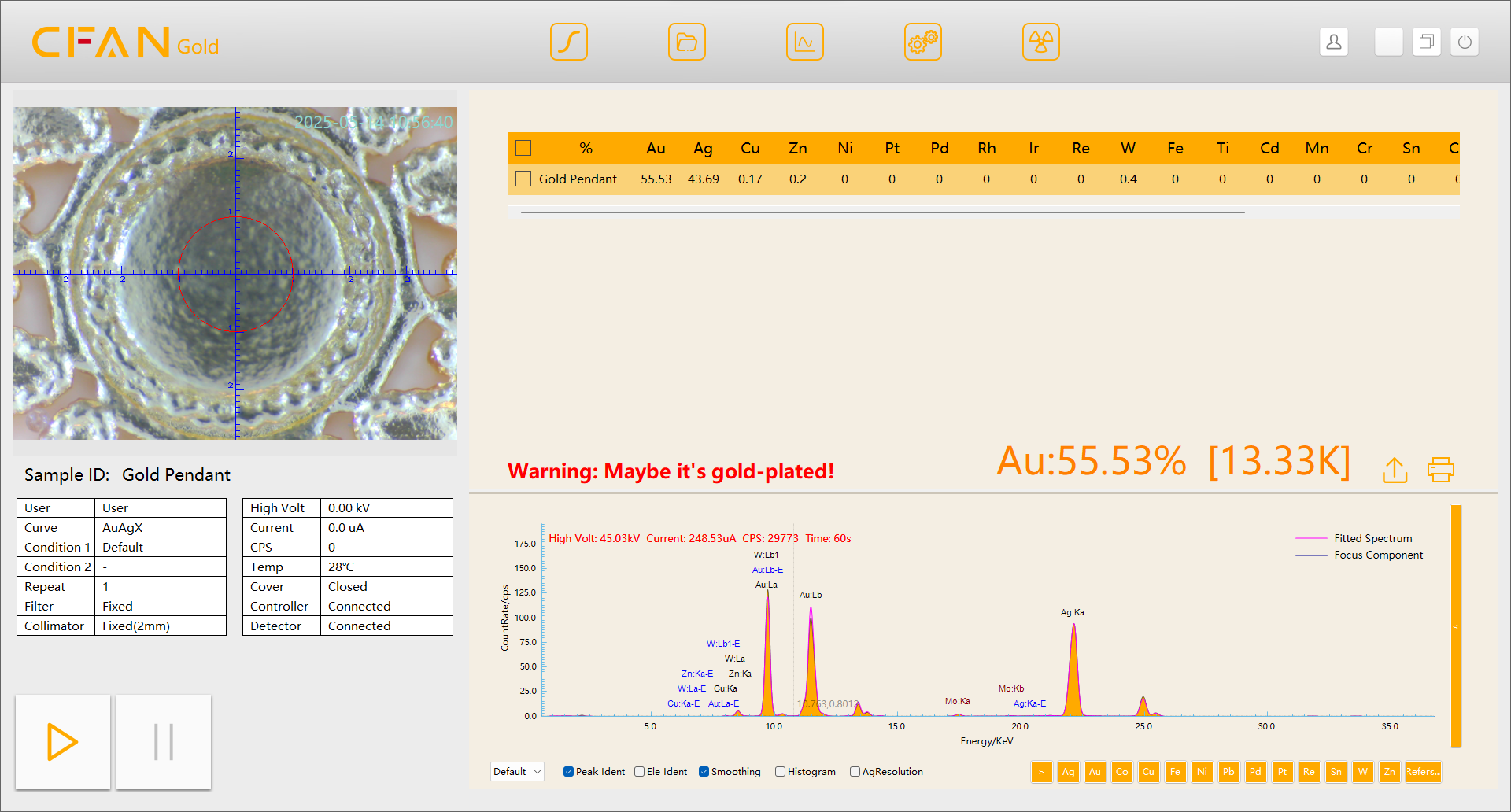Screen dimensions: 1511x812
Task: Select the Au value 55.53 cell
Action: pyautogui.click(x=656, y=179)
